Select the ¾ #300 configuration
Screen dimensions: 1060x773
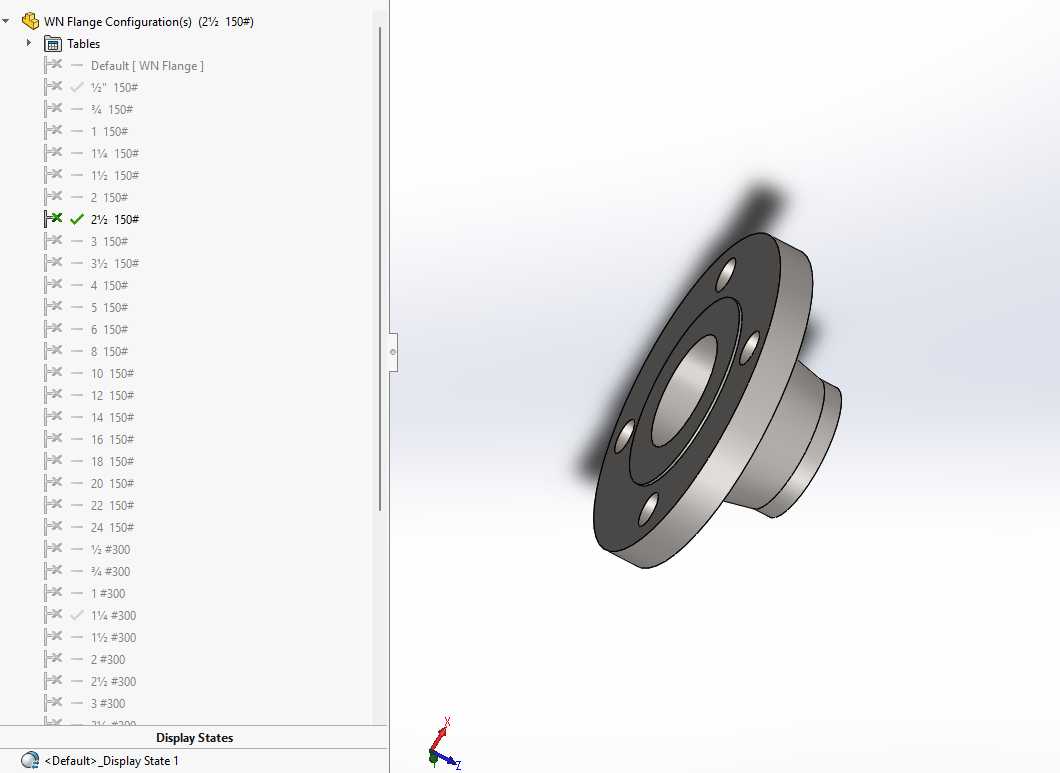point(110,571)
